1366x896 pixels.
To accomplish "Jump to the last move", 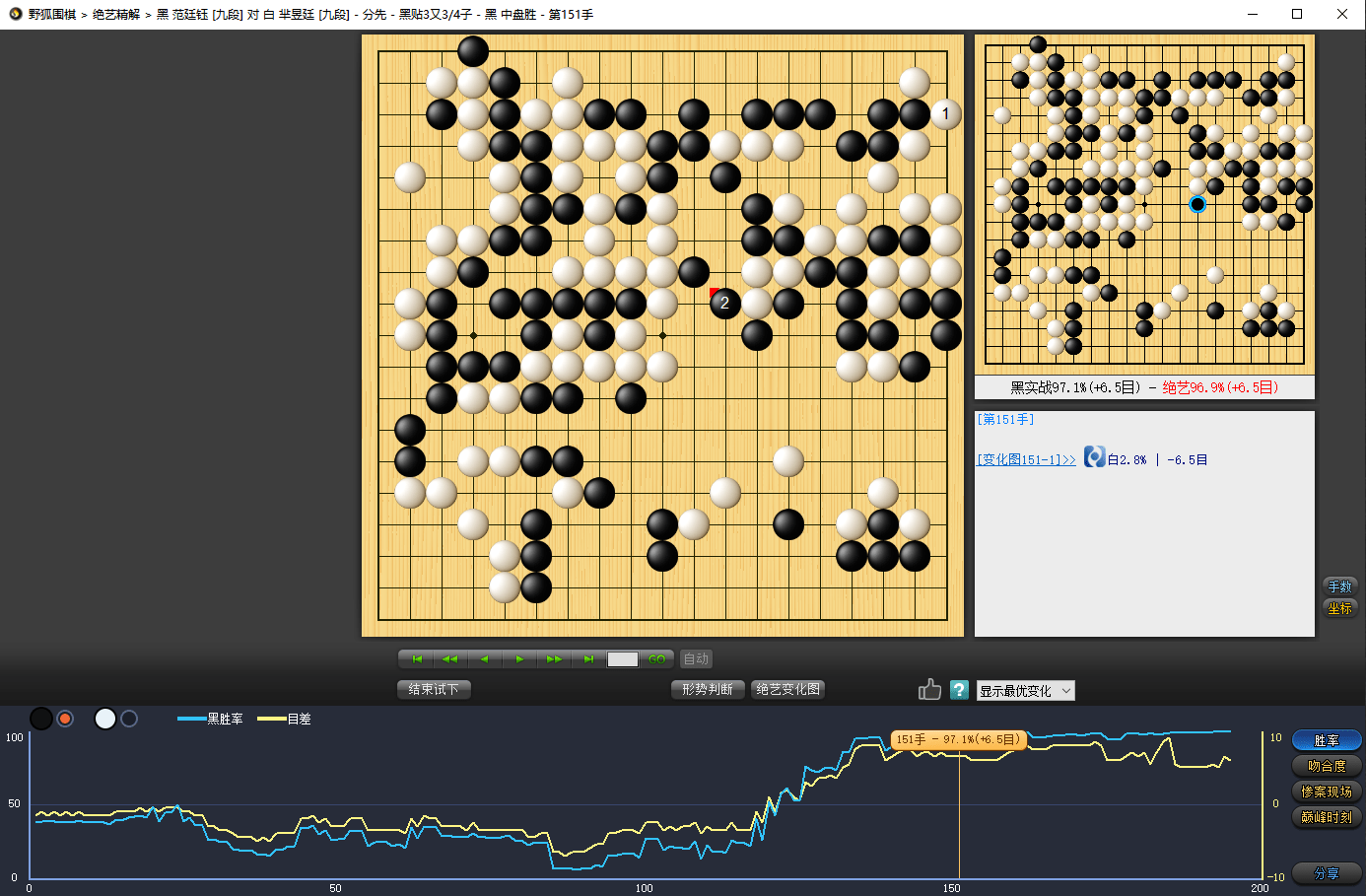I will coord(588,659).
